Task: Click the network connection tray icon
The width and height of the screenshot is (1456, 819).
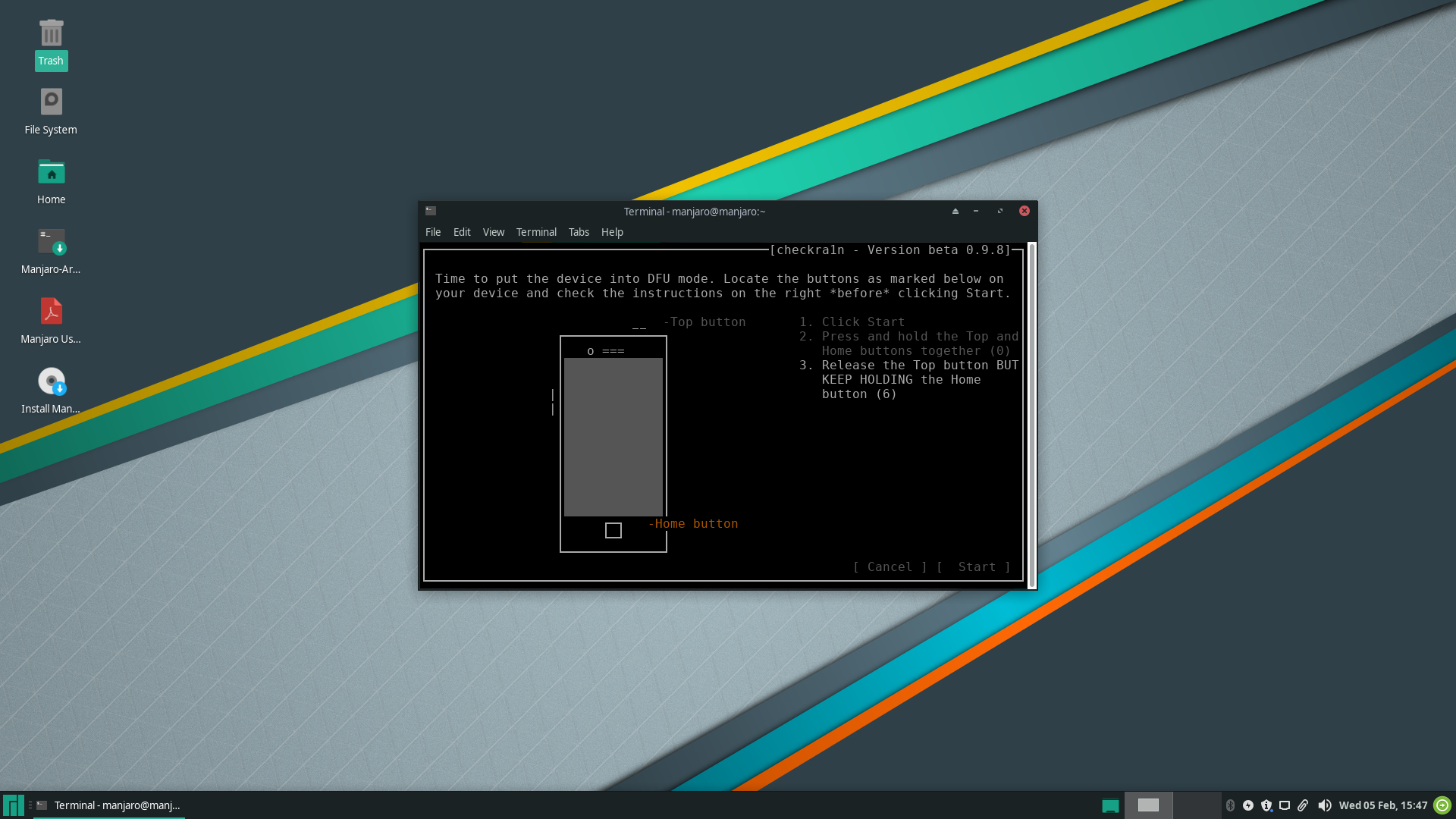Action: point(1285,805)
